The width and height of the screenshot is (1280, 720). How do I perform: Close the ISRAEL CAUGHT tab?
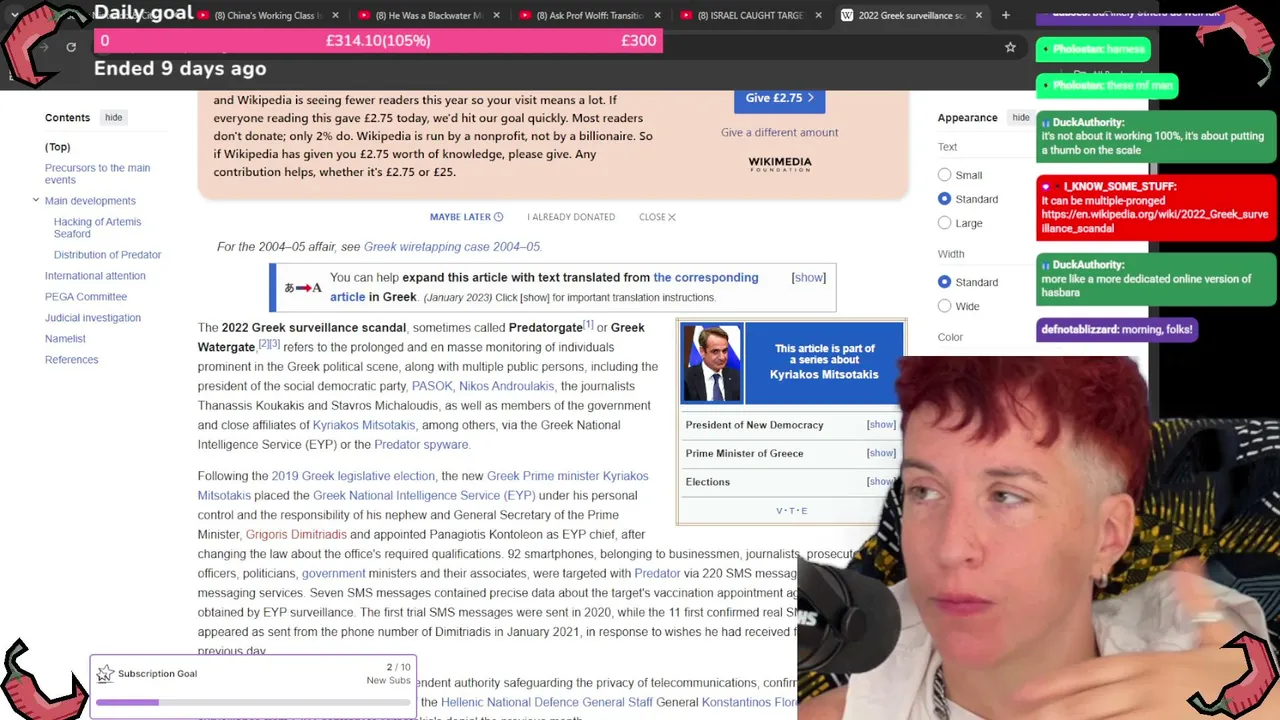click(818, 15)
